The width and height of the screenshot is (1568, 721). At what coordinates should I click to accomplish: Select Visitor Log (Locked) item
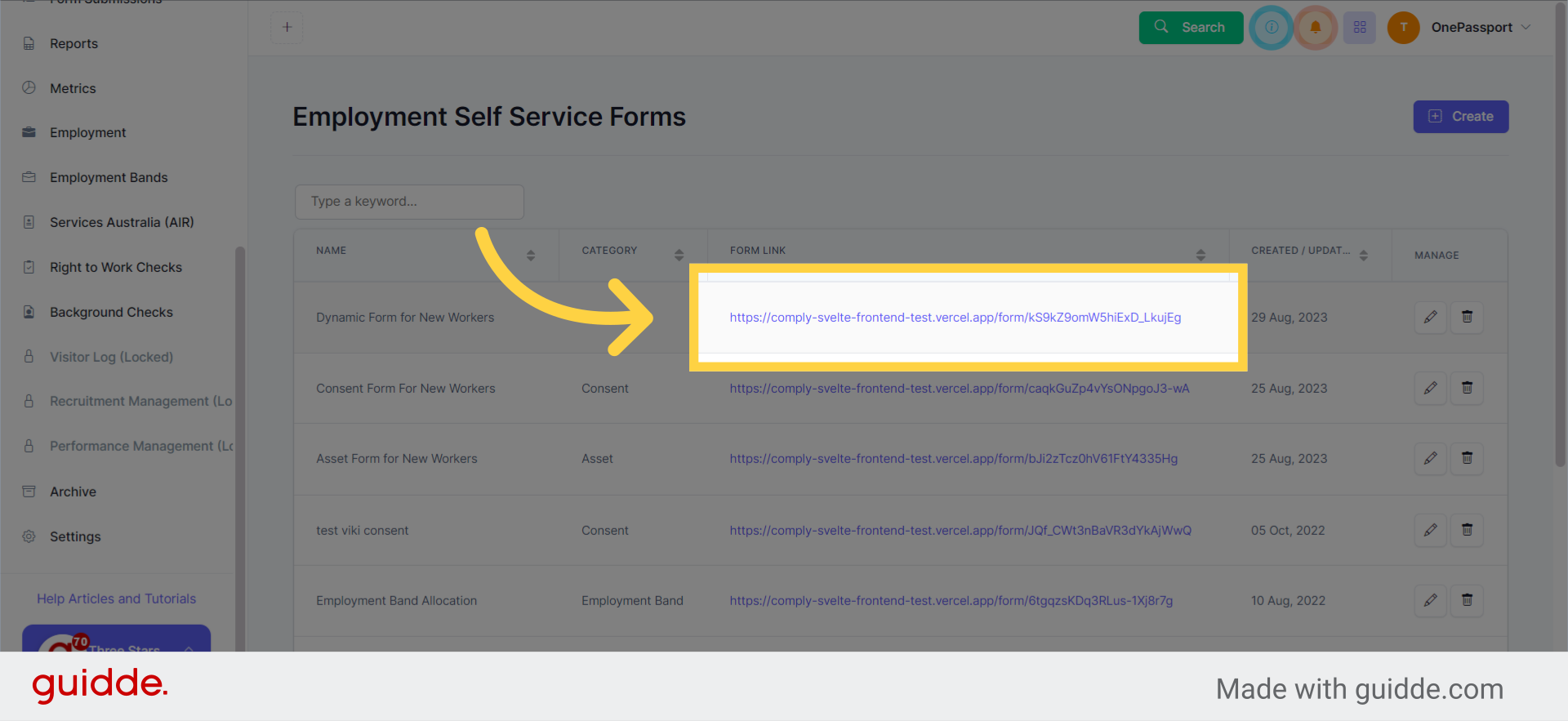pyautogui.click(x=111, y=357)
